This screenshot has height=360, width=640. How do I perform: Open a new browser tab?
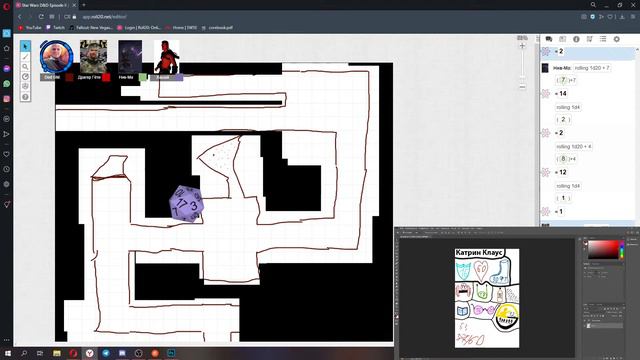pos(84,5)
